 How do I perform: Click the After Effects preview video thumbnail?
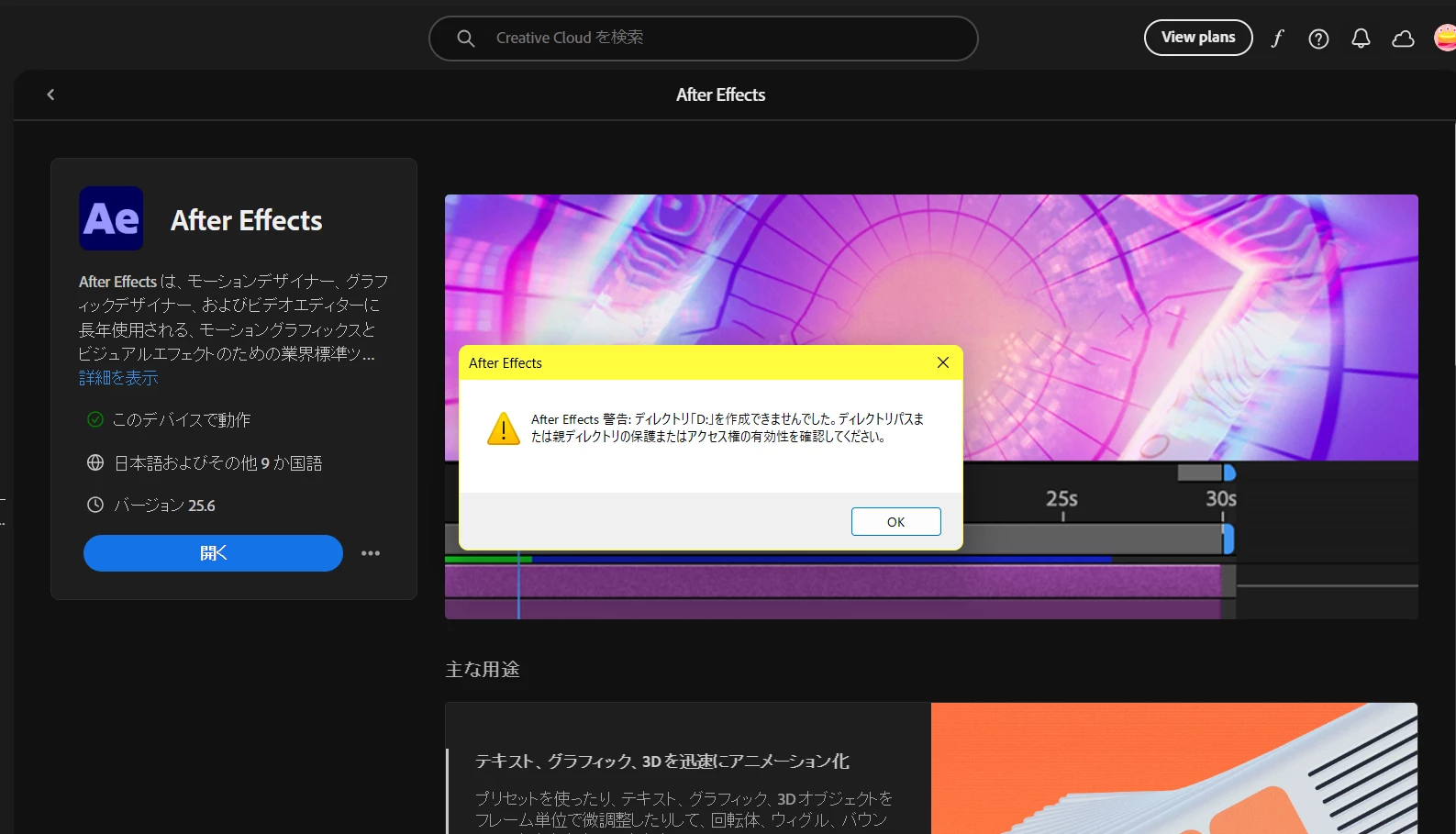point(931,406)
